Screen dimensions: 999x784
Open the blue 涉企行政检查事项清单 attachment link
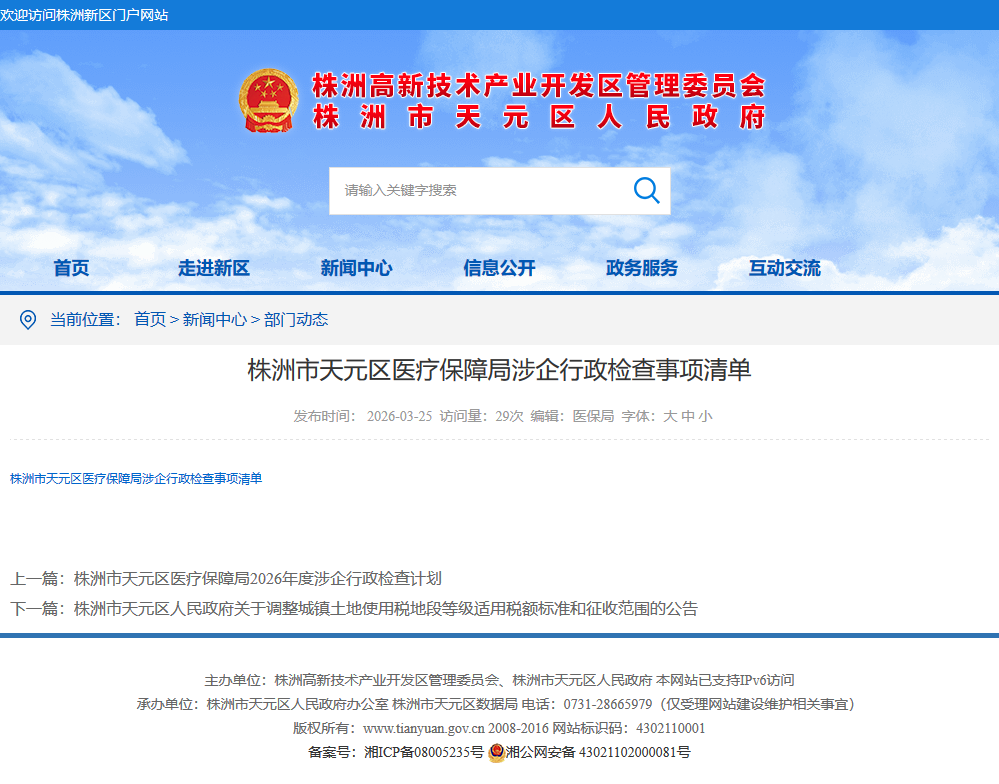(136, 479)
